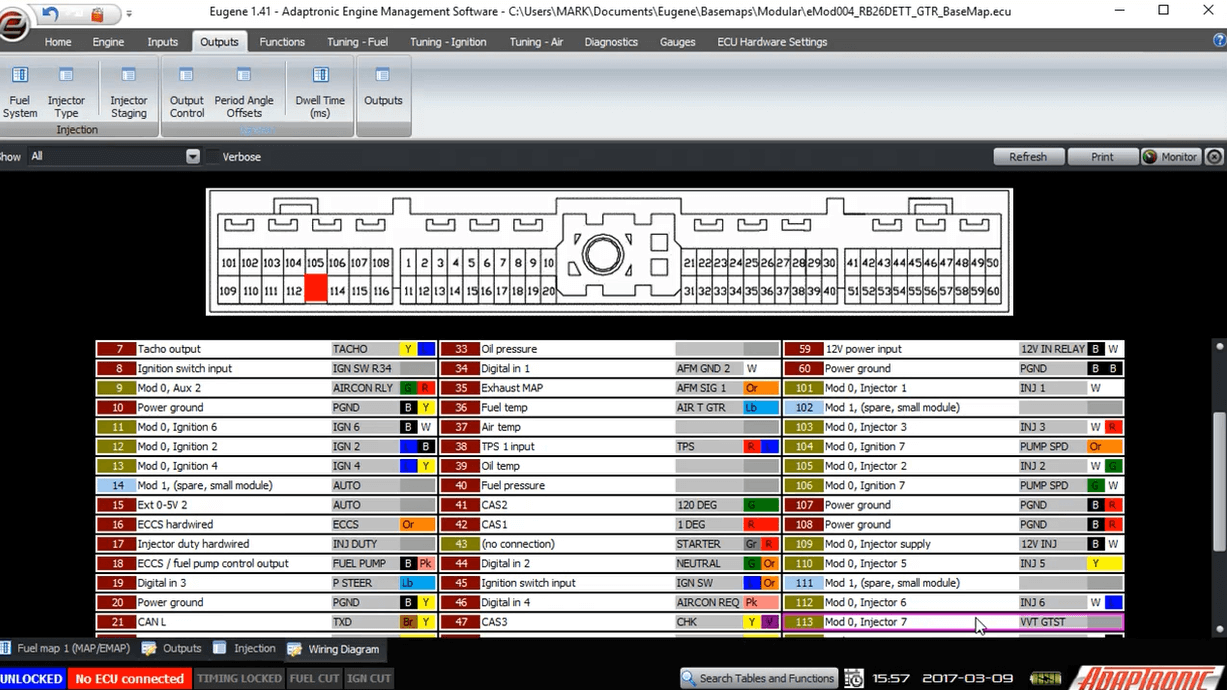Click the orange swatch on ECCS hardwired row

408,525
